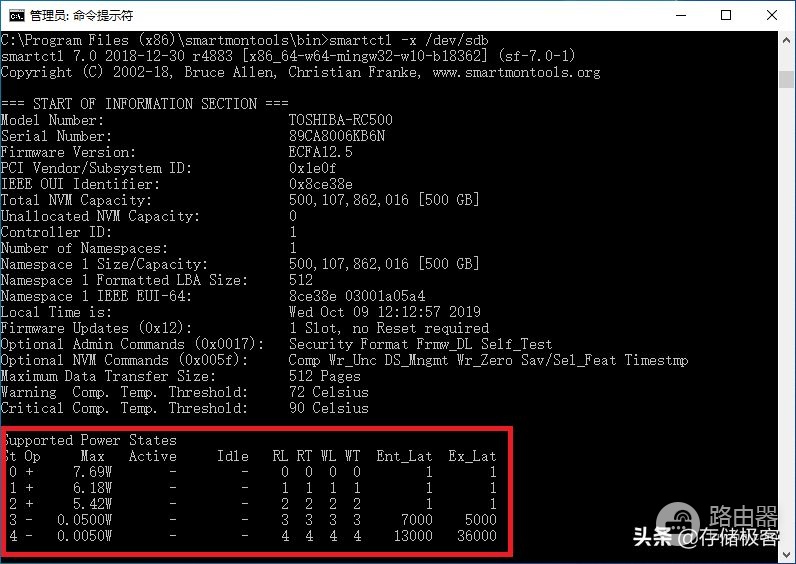This screenshot has height=564, width=796.
Task: Click 'Critical Comp. Temp. Threshold:' label
Action: [x=124, y=408]
